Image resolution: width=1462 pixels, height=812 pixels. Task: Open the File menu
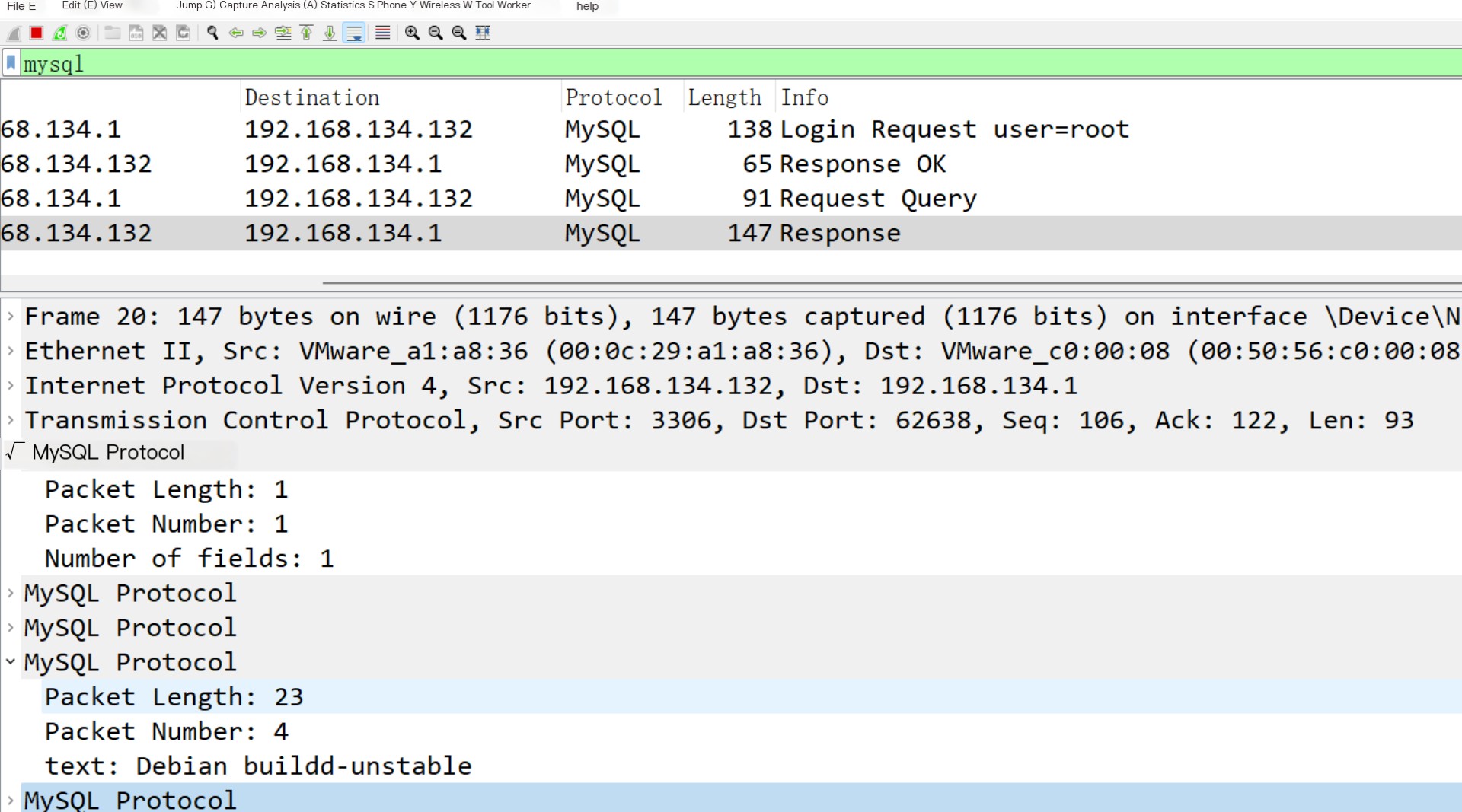(x=21, y=6)
